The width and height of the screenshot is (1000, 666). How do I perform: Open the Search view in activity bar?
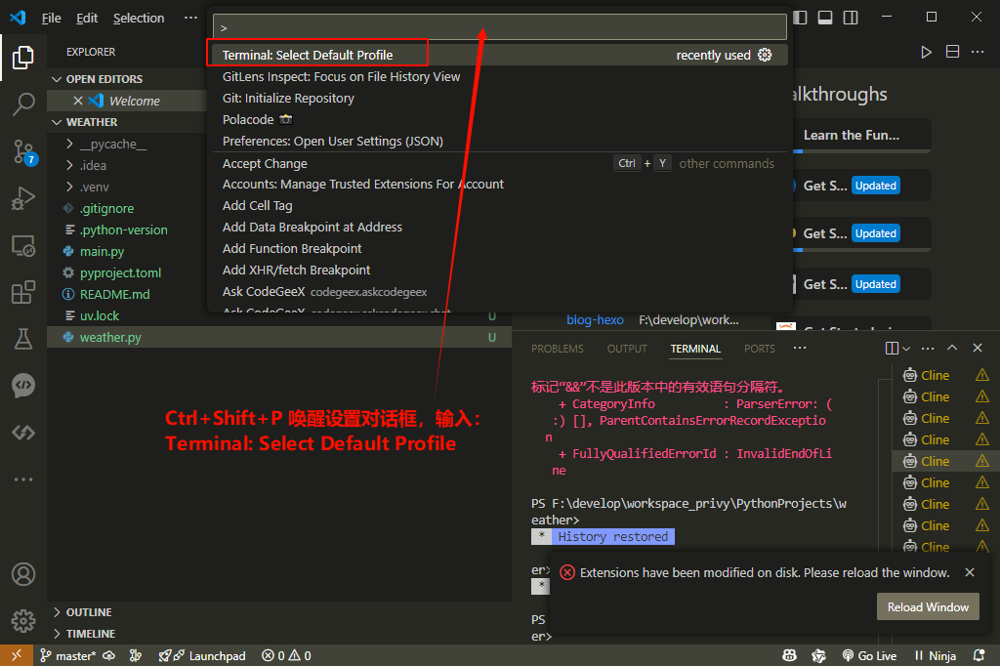(23, 104)
